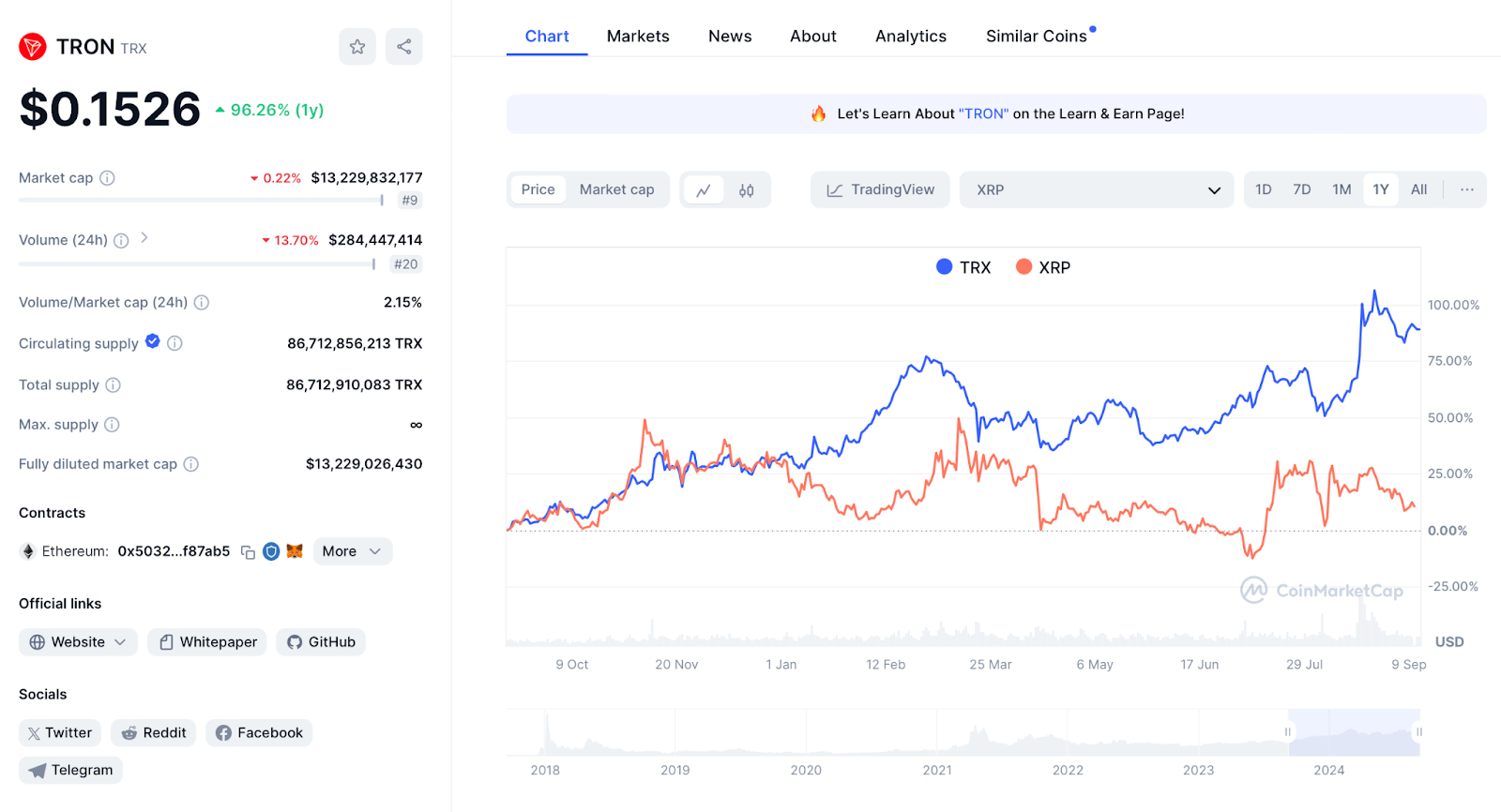Click the Ethereum logo icon
This screenshot has height=812, width=1501.
(x=28, y=551)
